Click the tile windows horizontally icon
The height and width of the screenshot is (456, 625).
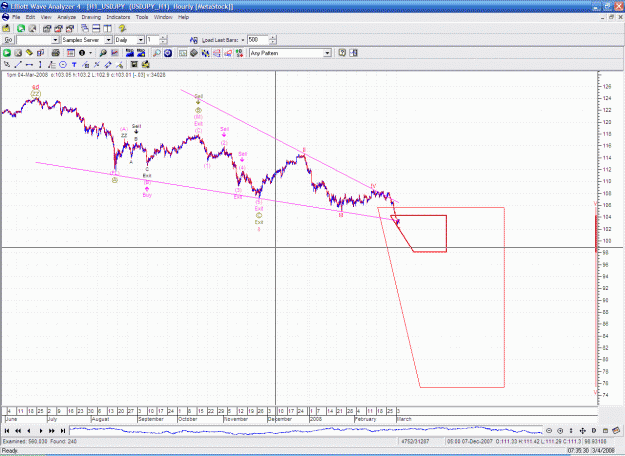pyautogui.click(x=96, y=28)
